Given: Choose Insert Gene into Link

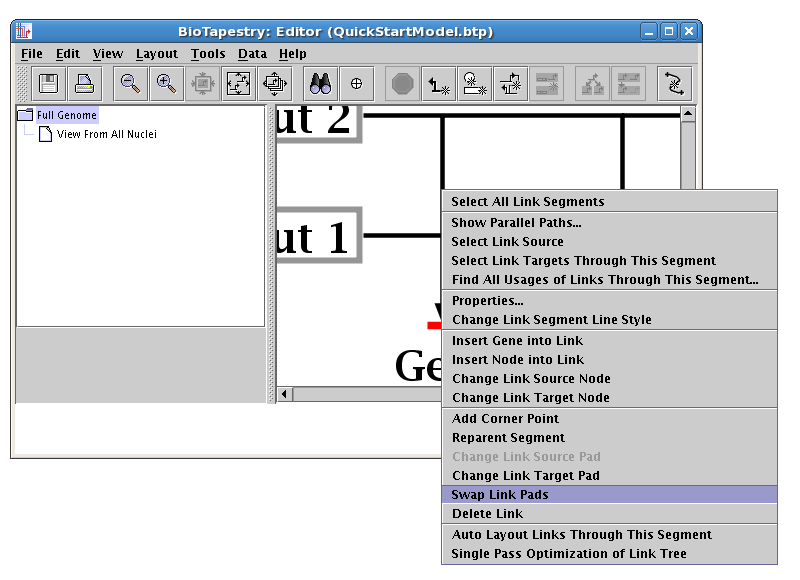Looking at the screenshot, I should [517, 341].
